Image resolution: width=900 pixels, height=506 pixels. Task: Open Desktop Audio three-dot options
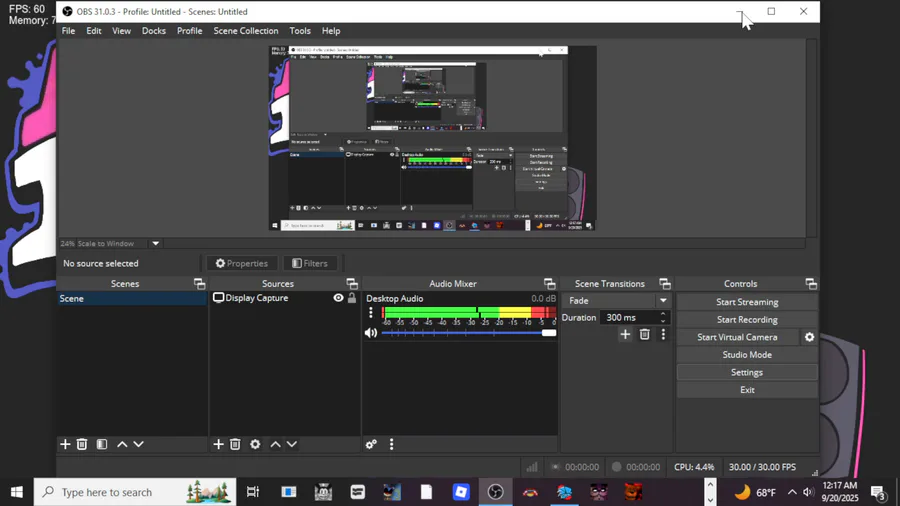tap(371, 313)
